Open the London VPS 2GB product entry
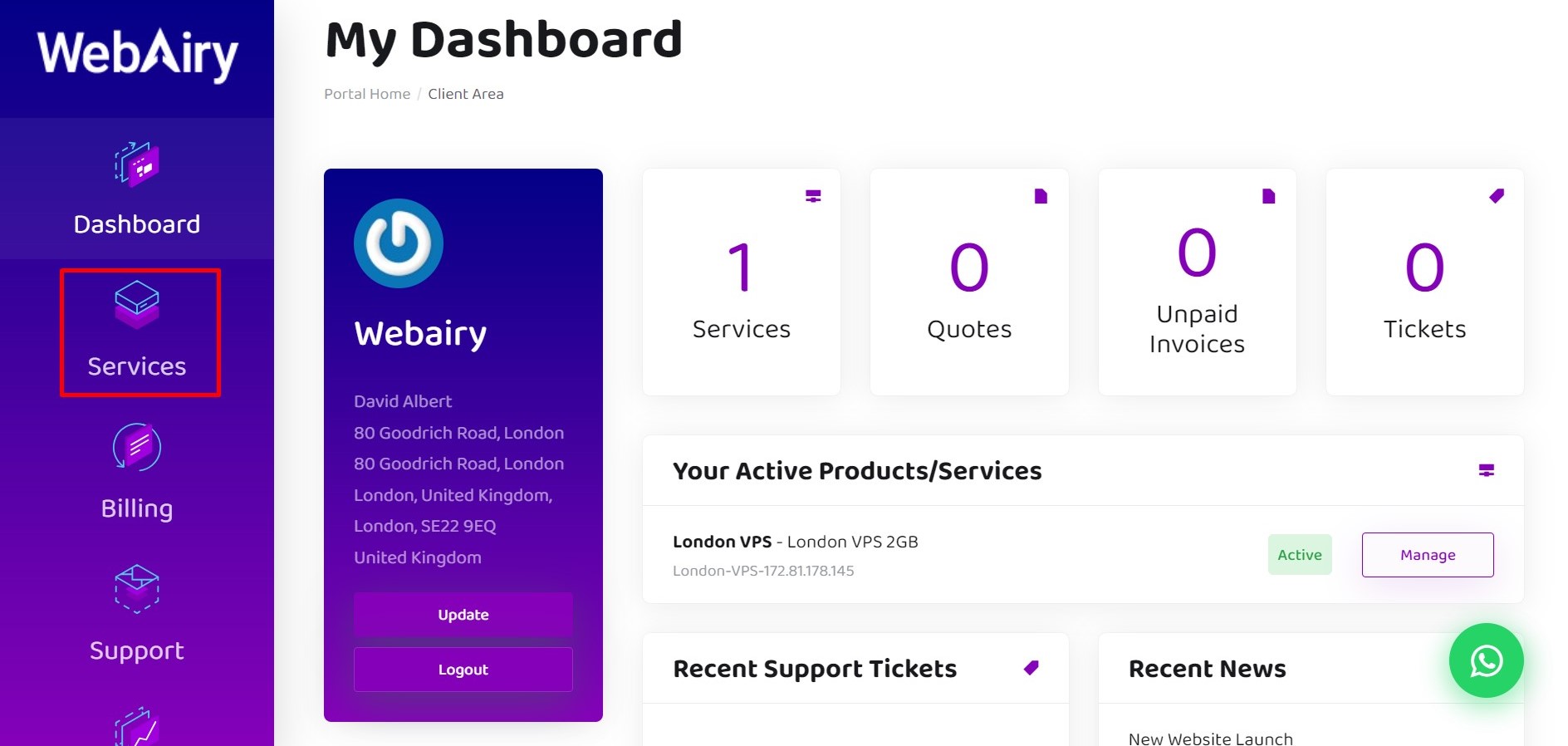This screenshot has width=1568, height=746. [x=796, y=542]
